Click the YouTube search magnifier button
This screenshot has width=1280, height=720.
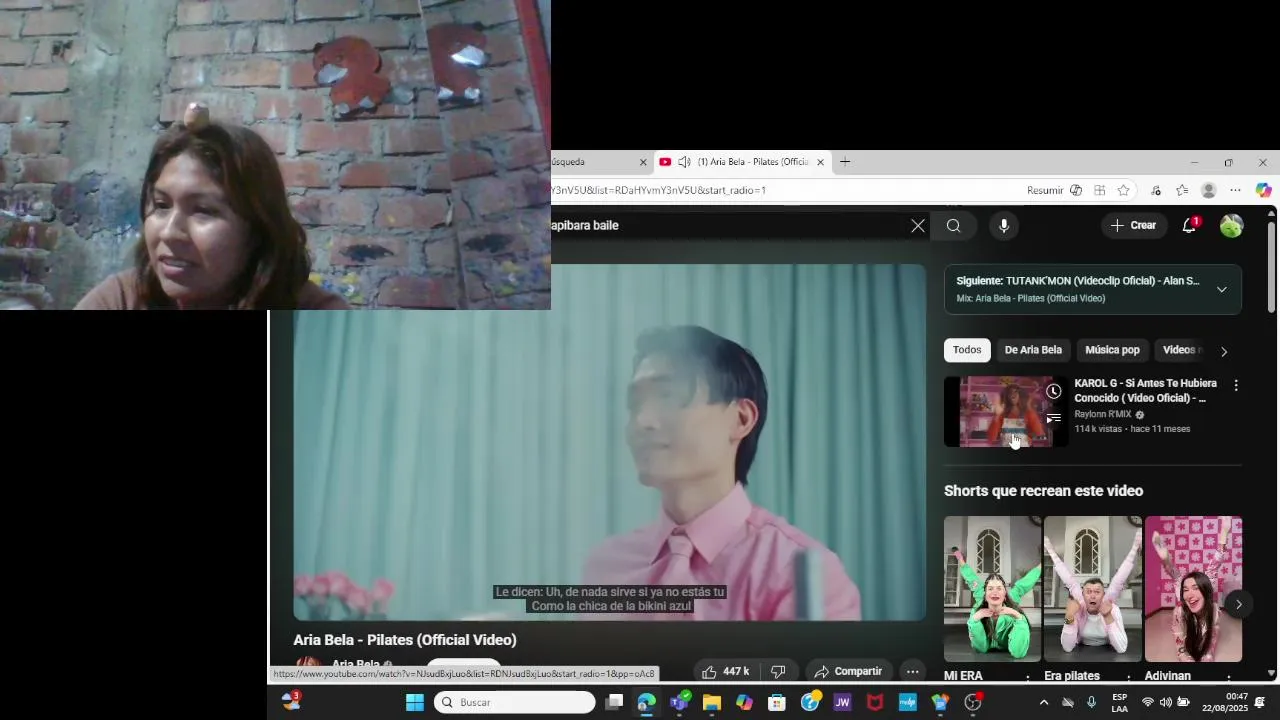954,226
